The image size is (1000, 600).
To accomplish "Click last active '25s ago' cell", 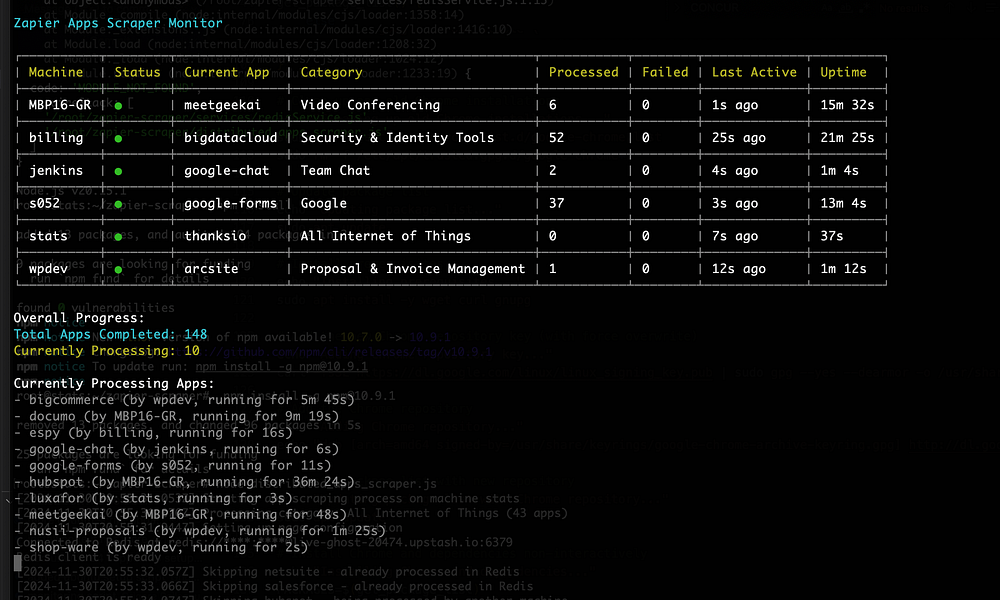I will click(739, 138).
